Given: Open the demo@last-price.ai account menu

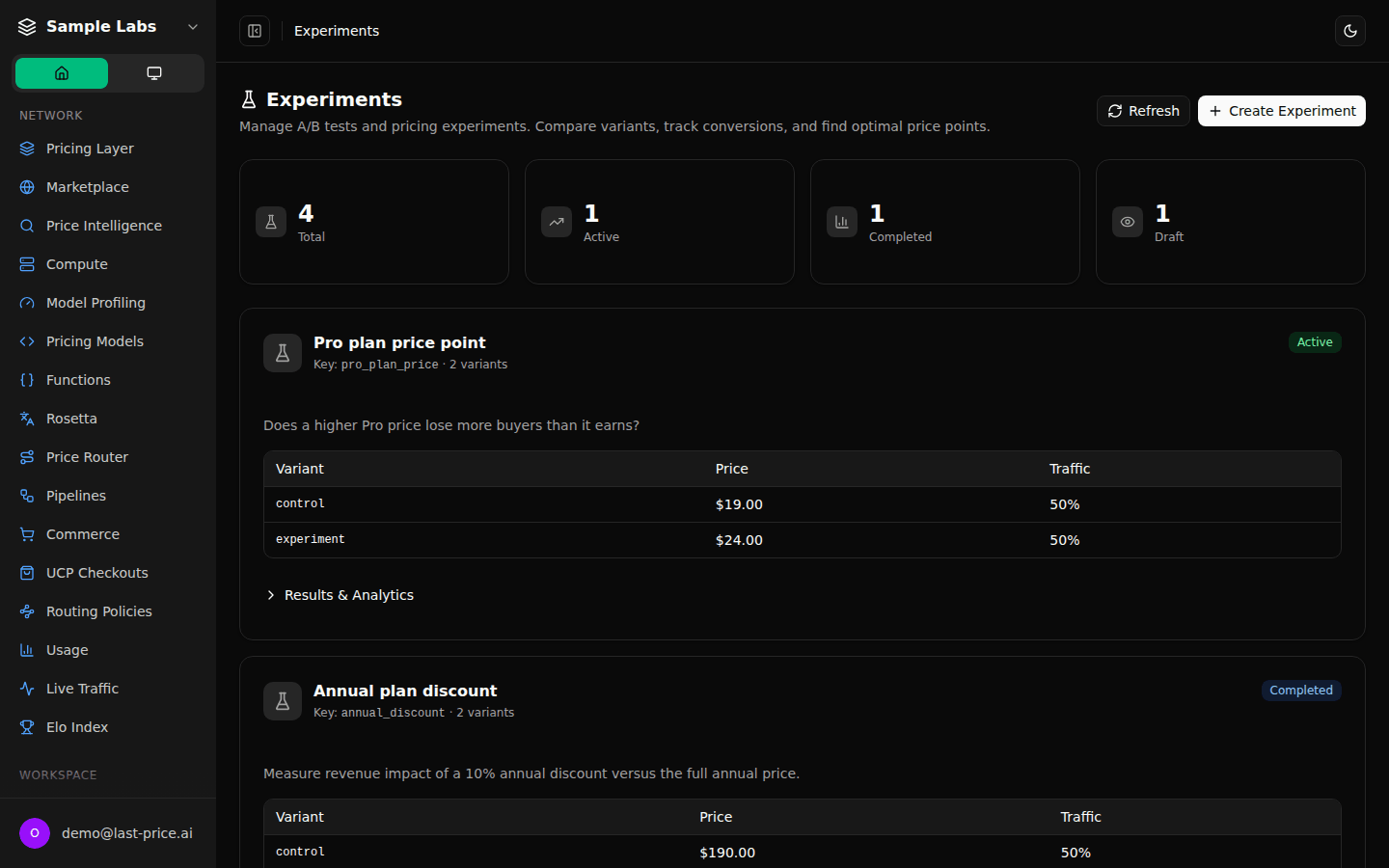Looking at the screenshot, I should (108, 833).
